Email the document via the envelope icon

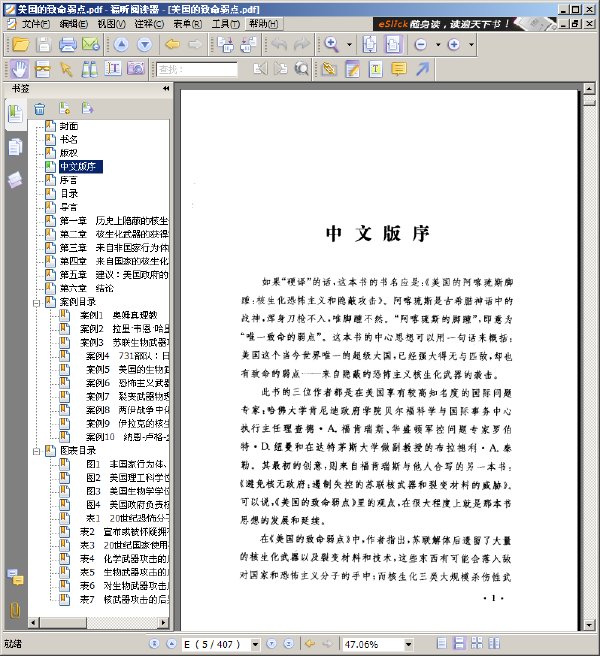pos(91,44)
